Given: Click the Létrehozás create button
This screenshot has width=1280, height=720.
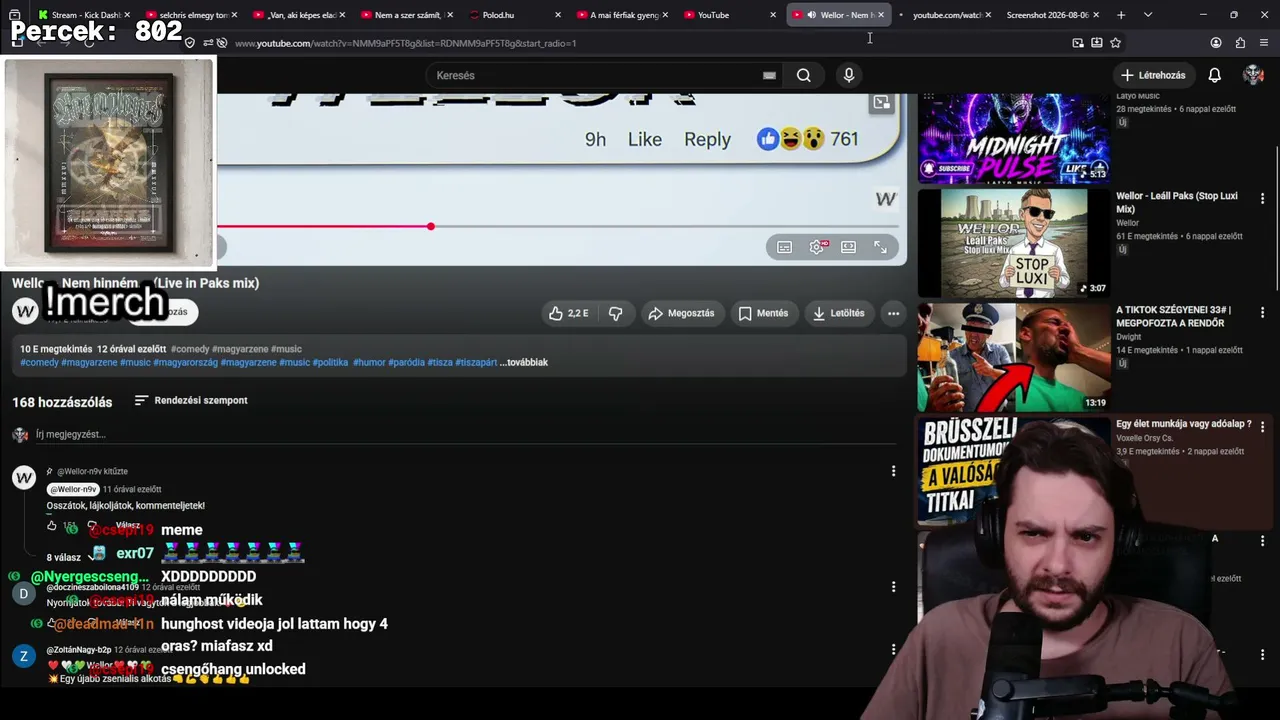Looking at the screenshot, I should pyautogui.click(x=1154, y=75).
